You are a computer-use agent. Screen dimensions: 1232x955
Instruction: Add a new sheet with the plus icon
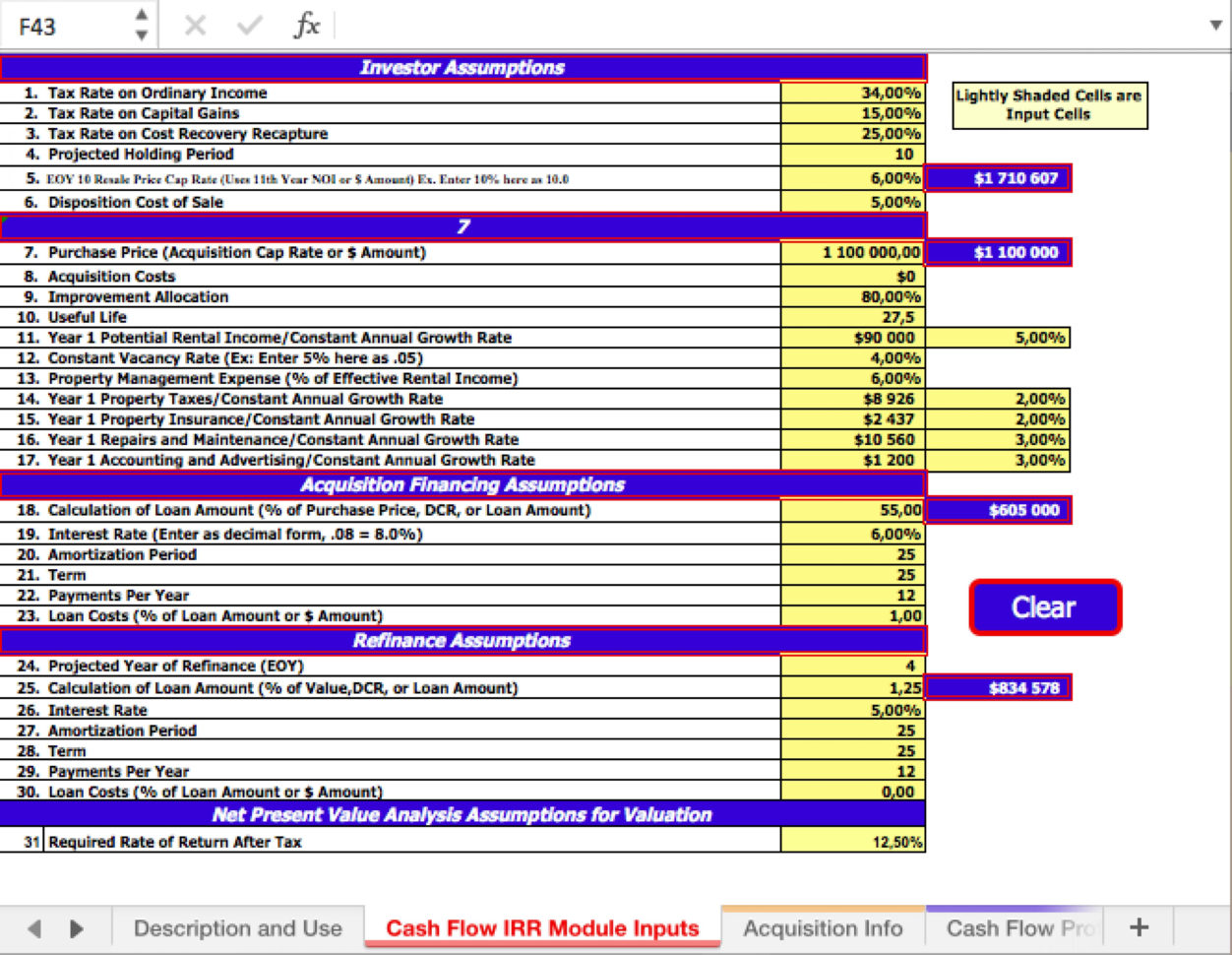[x=1138, y=926]
